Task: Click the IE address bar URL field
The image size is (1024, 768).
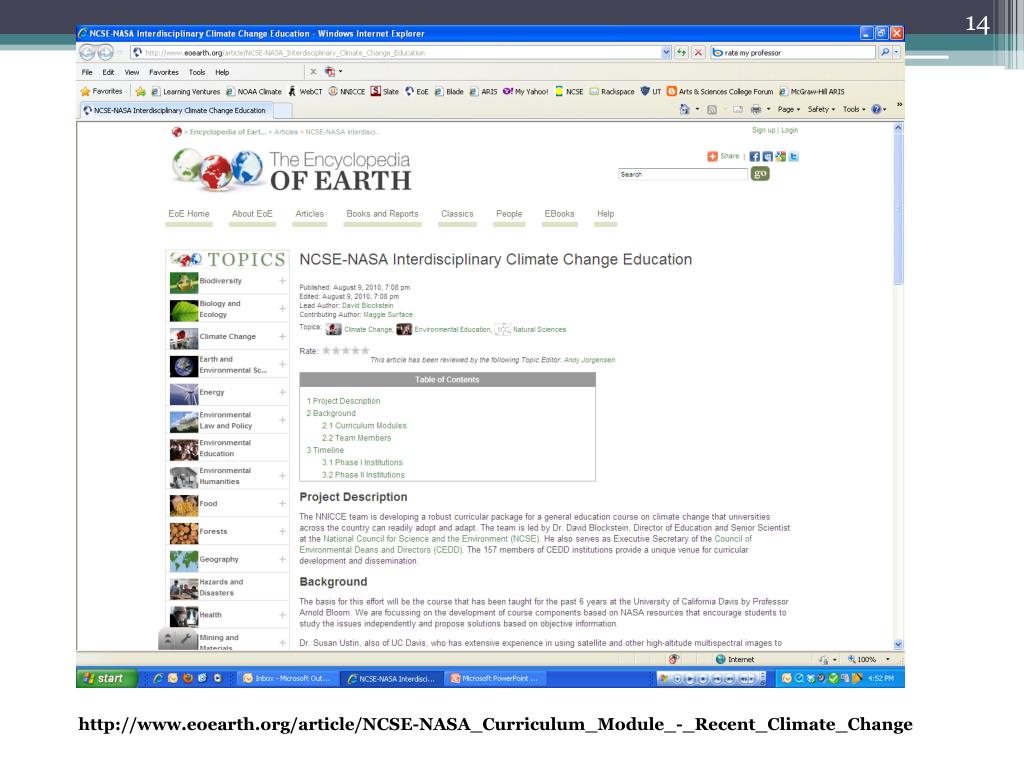Action: click(396, 52)
